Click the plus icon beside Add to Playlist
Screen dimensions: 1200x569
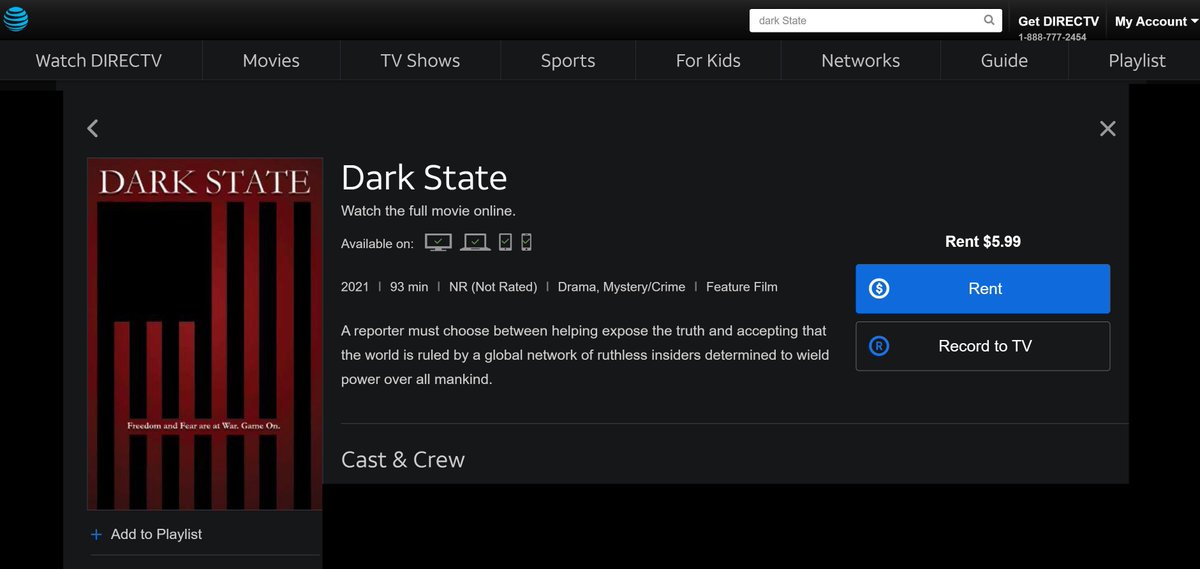(x=96, y=535)
